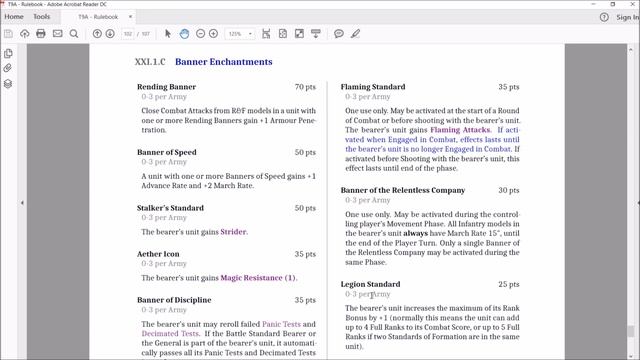Click the Sign In button

[627, 17]
